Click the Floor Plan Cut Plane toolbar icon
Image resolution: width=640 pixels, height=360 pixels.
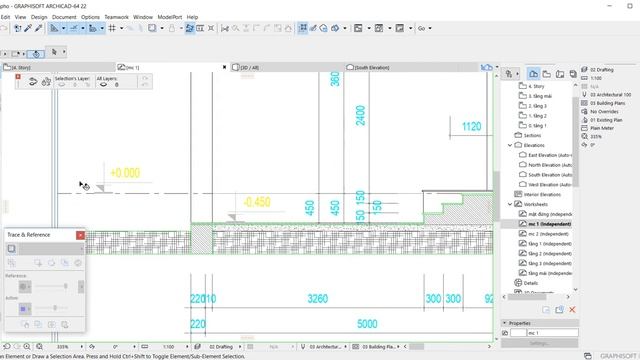358,28
